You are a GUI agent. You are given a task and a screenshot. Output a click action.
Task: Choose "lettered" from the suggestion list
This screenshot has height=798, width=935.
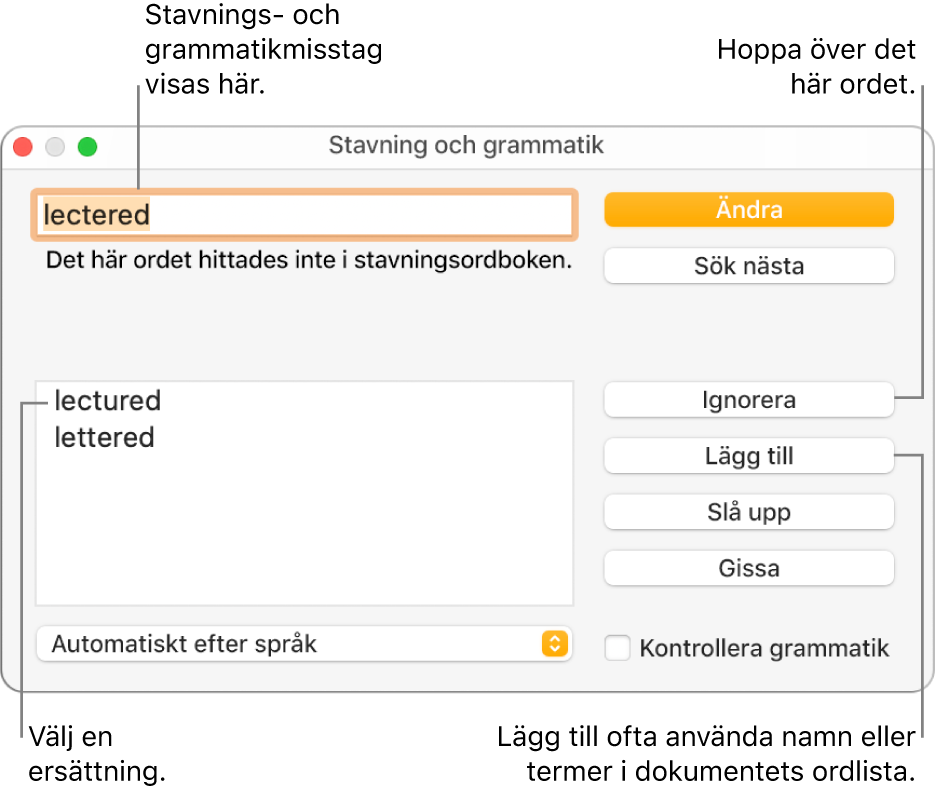(x=104, y=438)
